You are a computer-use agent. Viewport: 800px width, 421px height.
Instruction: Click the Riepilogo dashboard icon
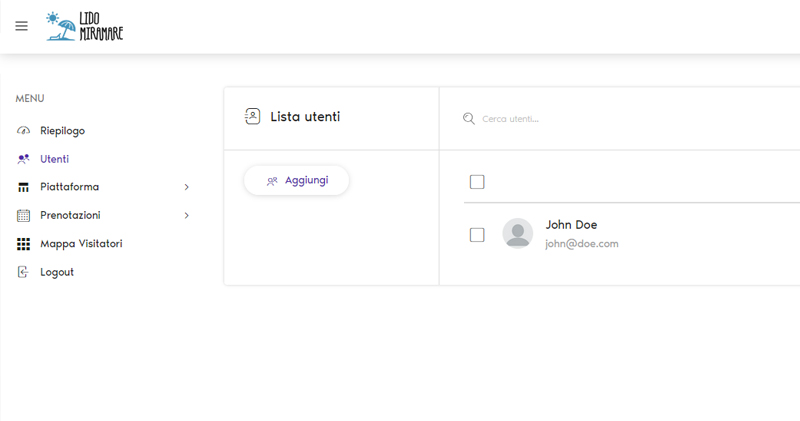click(24, 131)
